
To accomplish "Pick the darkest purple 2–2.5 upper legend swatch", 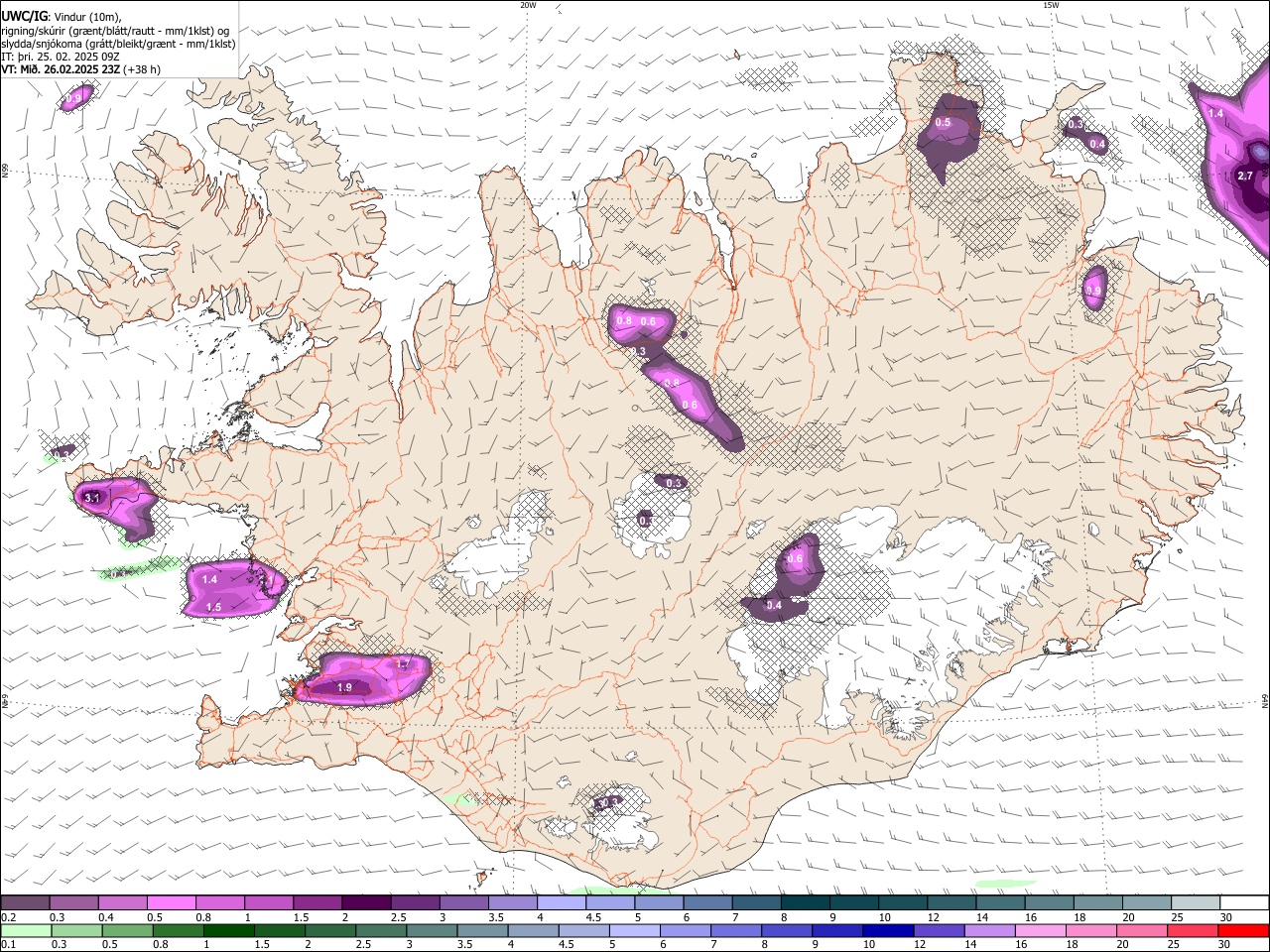I will coord(366,903).
